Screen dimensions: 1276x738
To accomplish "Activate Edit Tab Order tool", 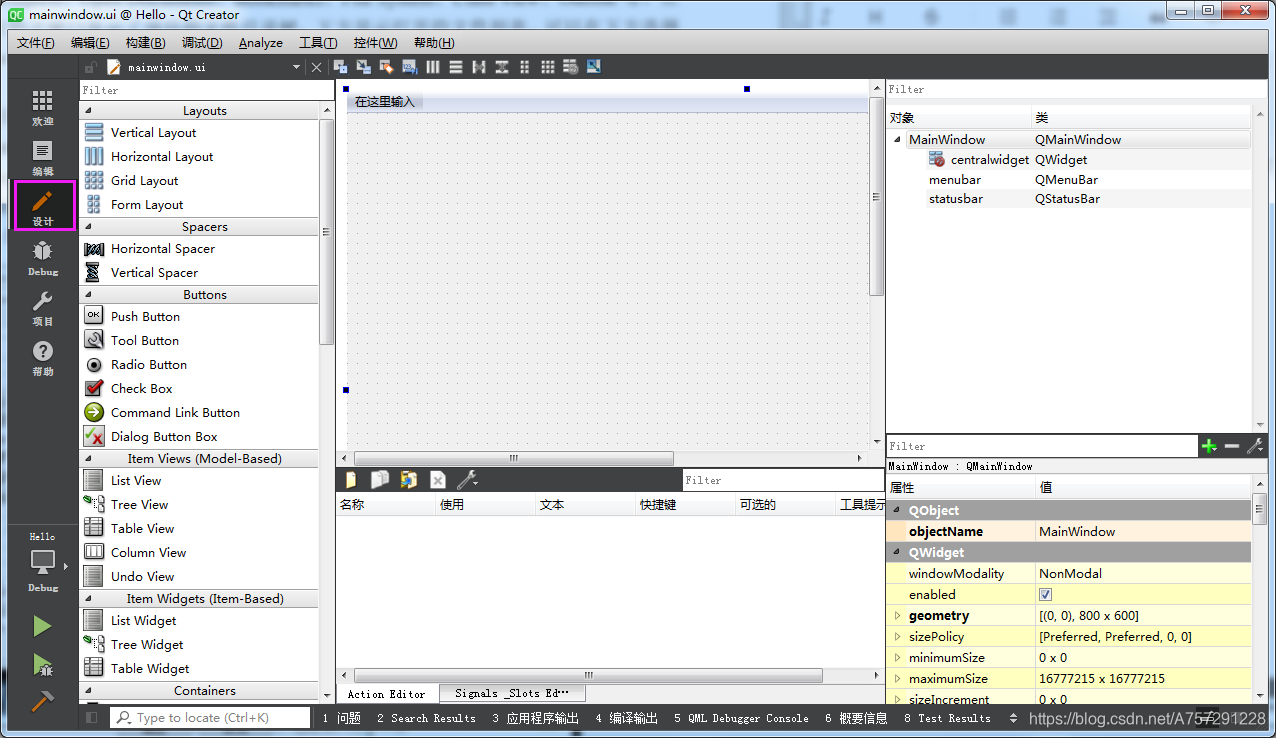I will (410, 67).
